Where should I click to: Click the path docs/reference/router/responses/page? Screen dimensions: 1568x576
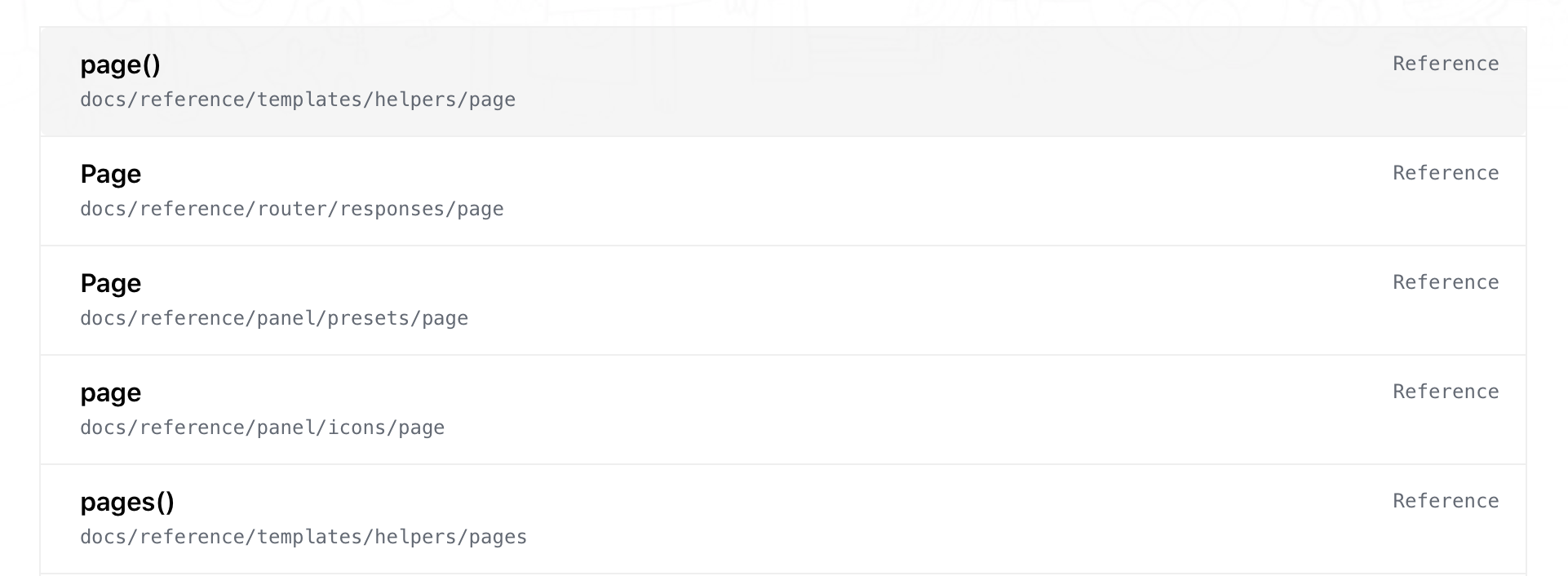[x=291, y=209]
